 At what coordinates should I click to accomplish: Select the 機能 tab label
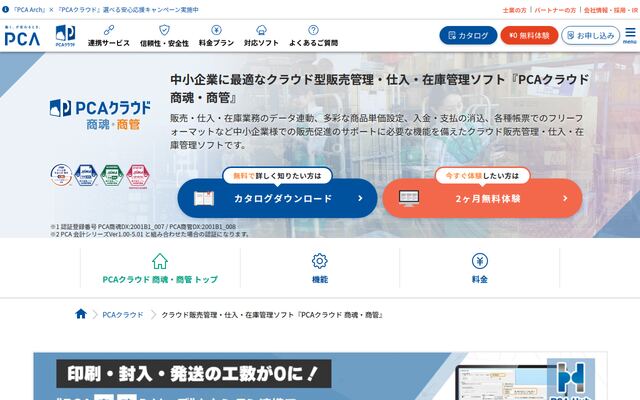tap(320, 280)
